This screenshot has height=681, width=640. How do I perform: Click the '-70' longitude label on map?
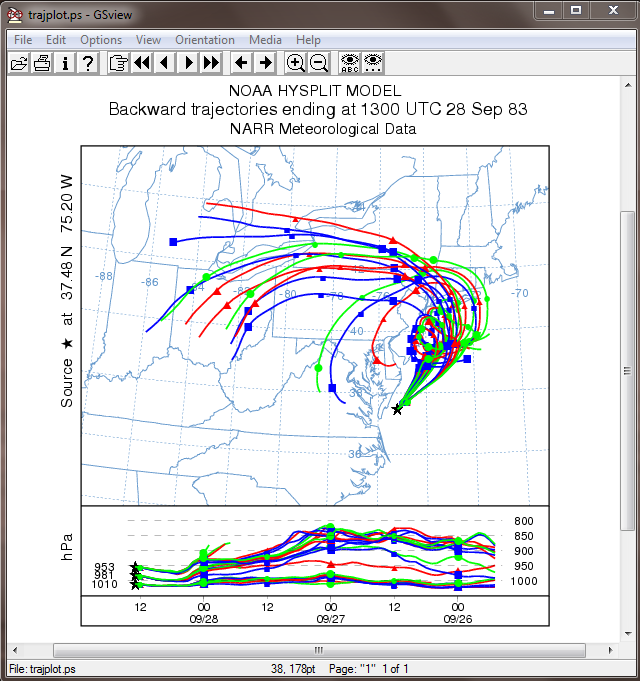[520, 293]
